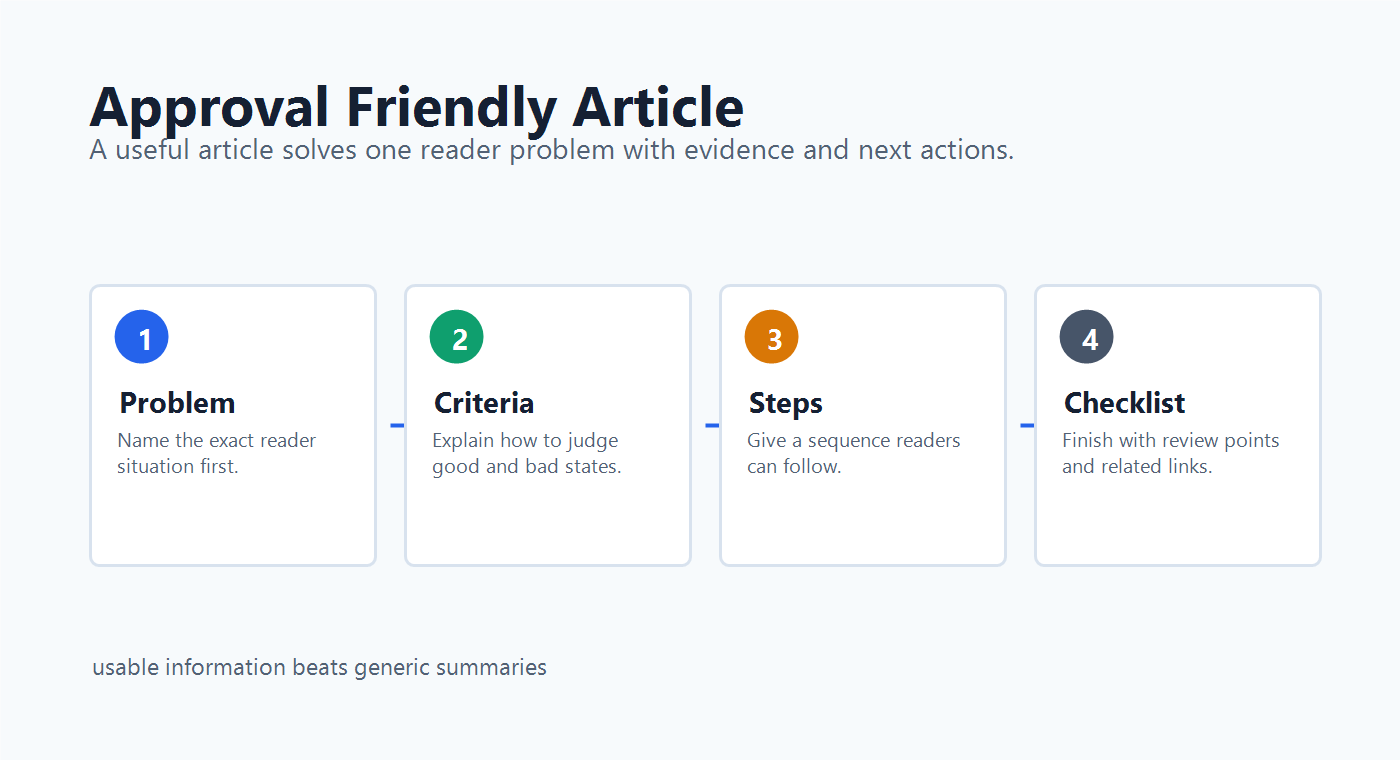1400x760 pixels.
Task: Select the Steps card heading
Action: (x=786, y=403)
